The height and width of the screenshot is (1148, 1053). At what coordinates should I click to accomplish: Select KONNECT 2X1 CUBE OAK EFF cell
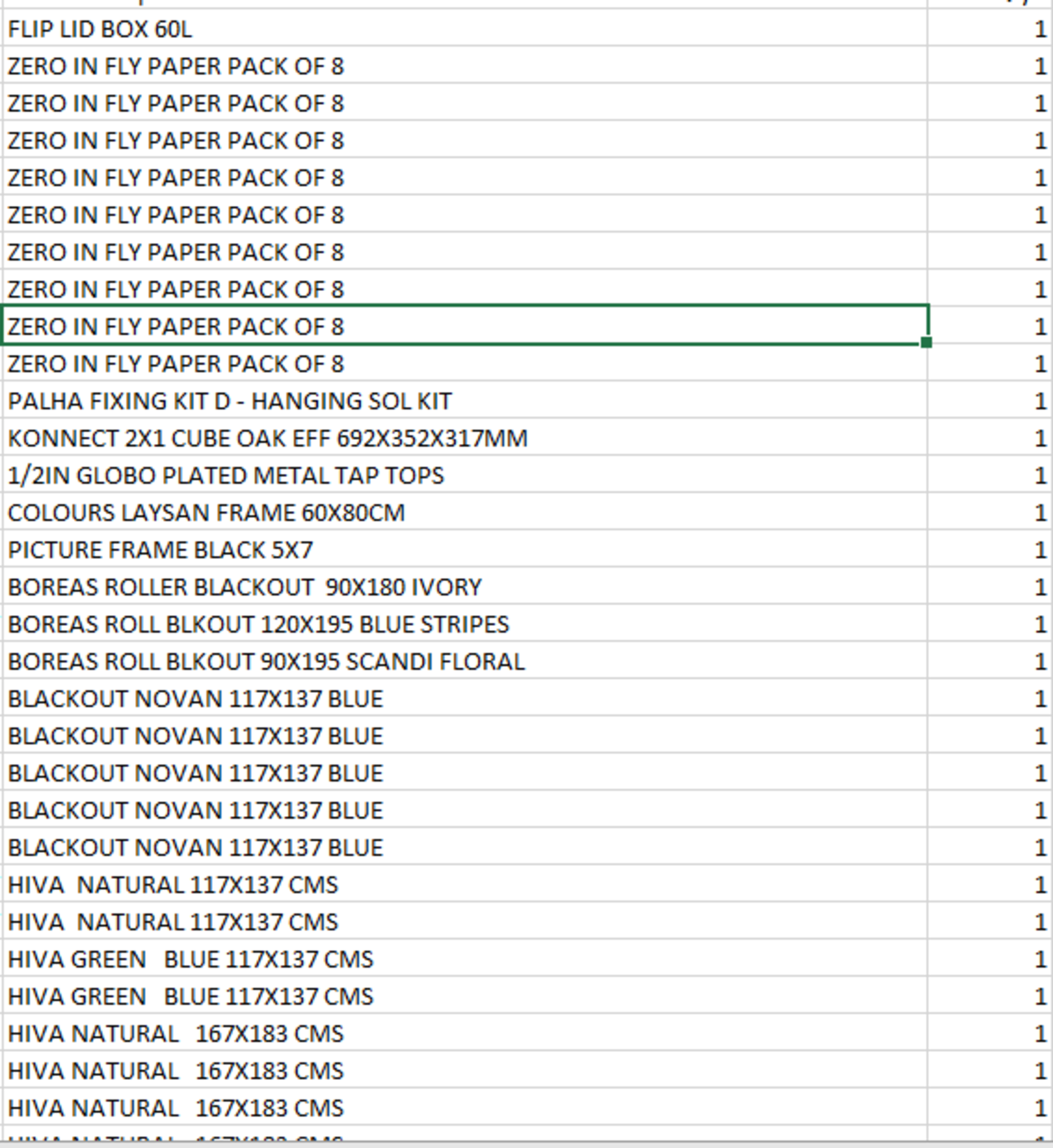[x=465, y=438]
